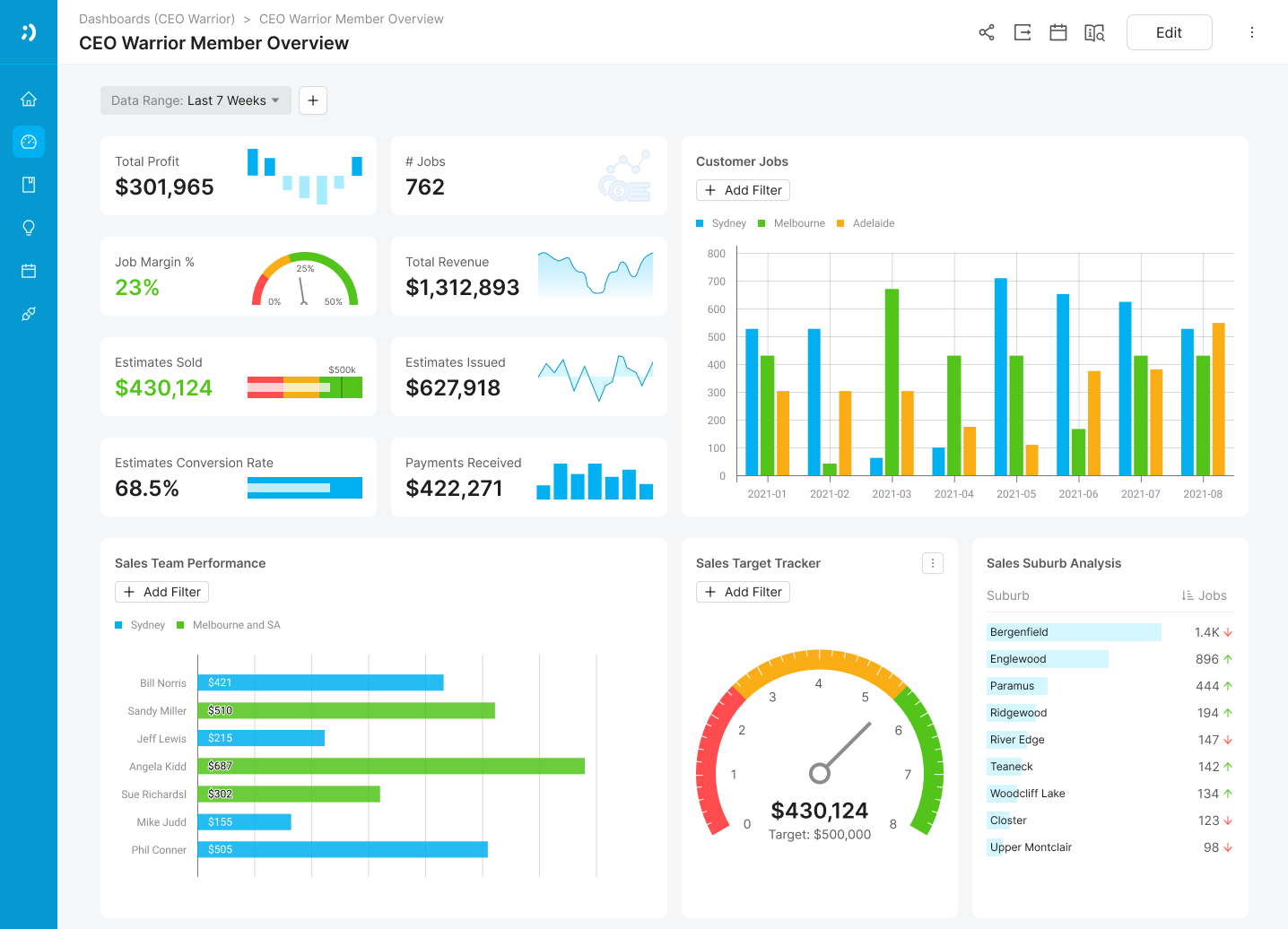The width and height of the screenshot is (1288, 929).
Task: Go to Dashboards (CEO Warrior) breadcrumb
Action: click(x=157, y=19)
